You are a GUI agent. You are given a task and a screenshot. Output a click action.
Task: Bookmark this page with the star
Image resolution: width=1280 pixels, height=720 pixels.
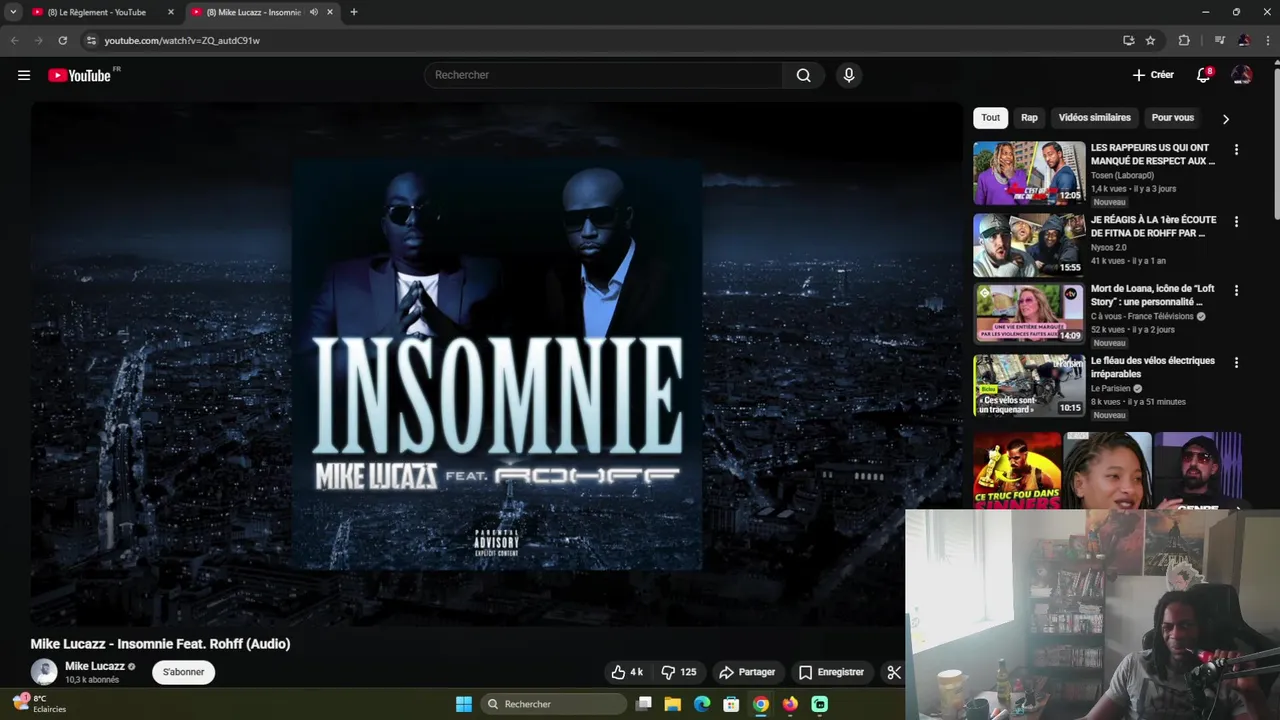1150,40
